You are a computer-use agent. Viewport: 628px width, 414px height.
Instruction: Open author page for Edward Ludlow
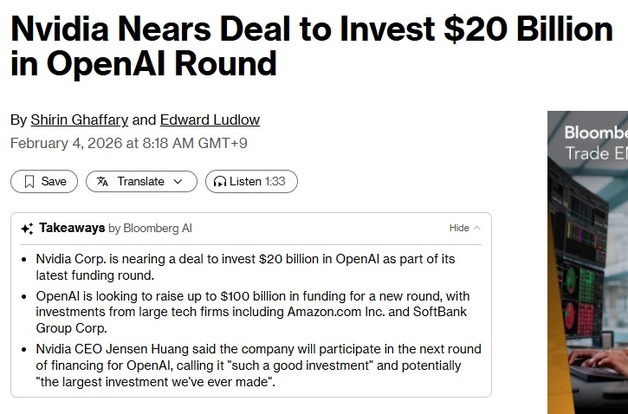pyautogui.click(x=210, y=120)
